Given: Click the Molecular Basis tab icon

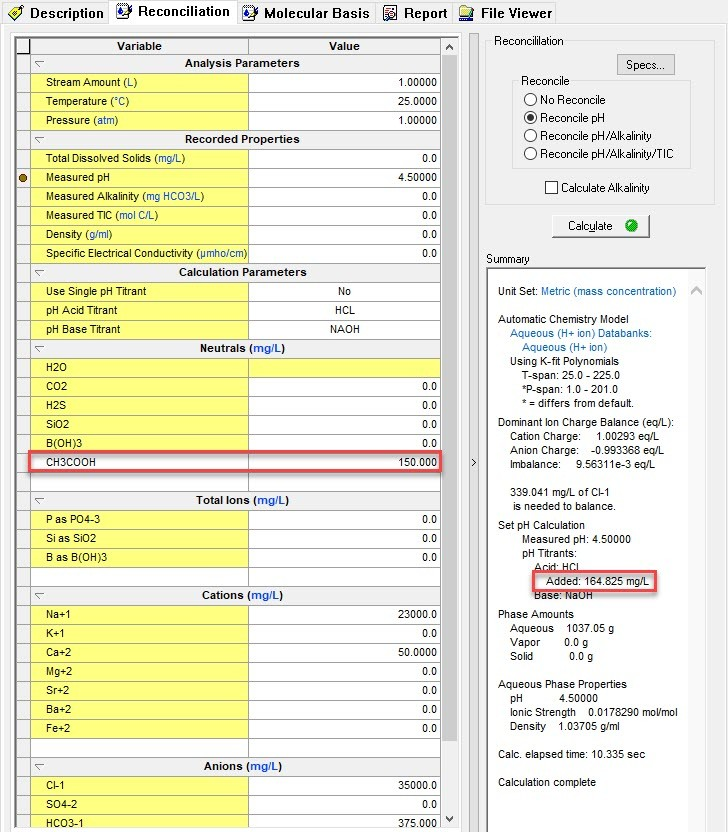Looking at the screenshot, I should 250,13.
